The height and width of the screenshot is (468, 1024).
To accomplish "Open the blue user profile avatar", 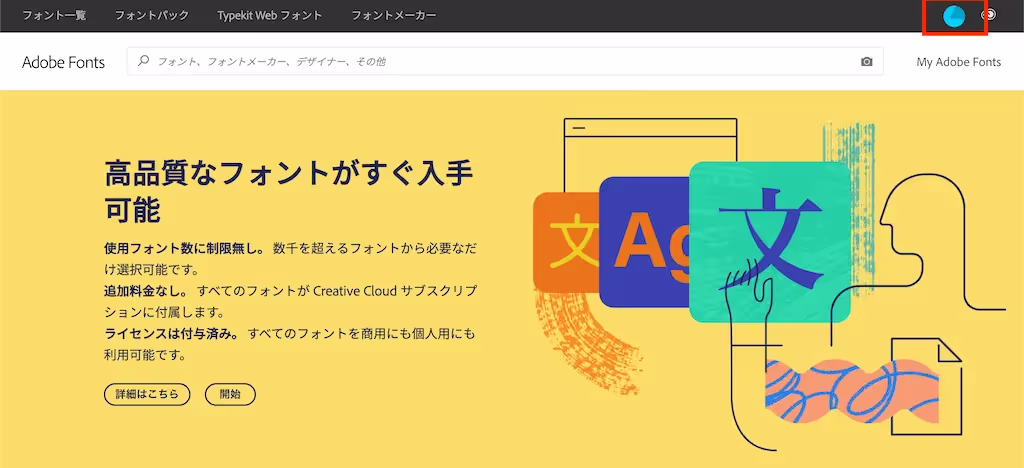I will click(954, 16).
